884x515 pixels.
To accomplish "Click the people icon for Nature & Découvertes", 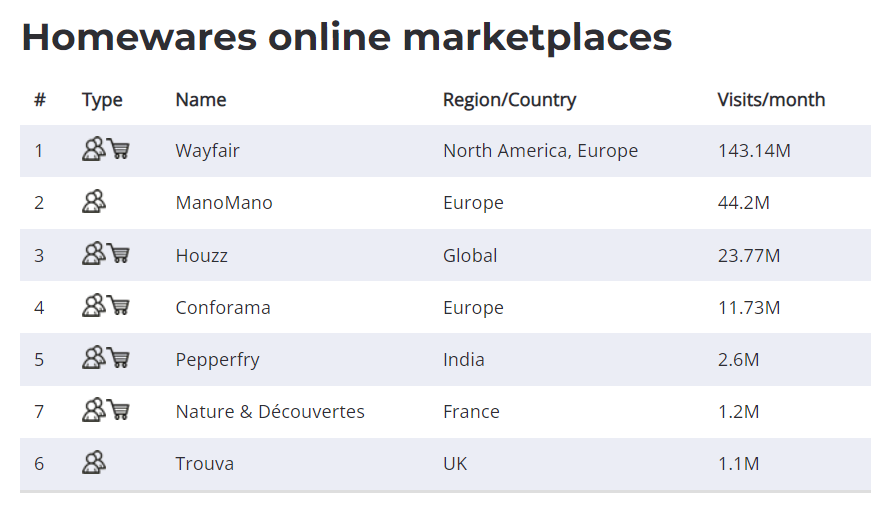I will 94,410.
